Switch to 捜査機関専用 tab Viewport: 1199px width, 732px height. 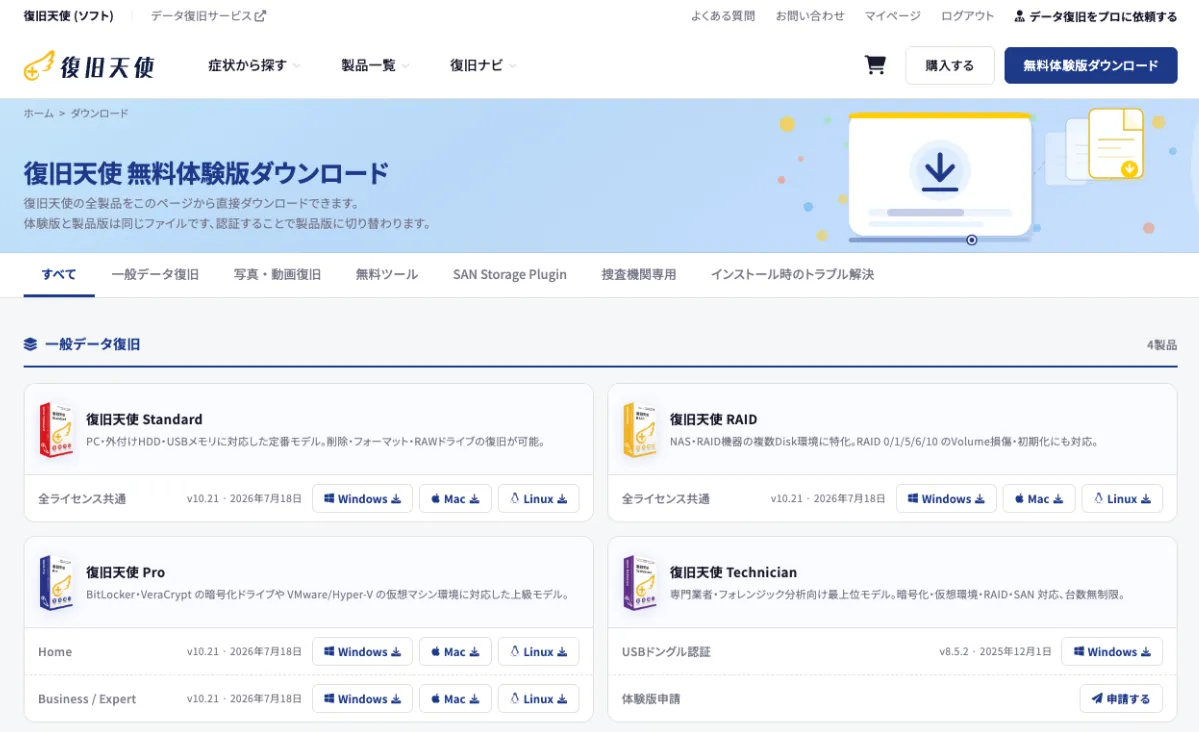(x=638, y=275)
